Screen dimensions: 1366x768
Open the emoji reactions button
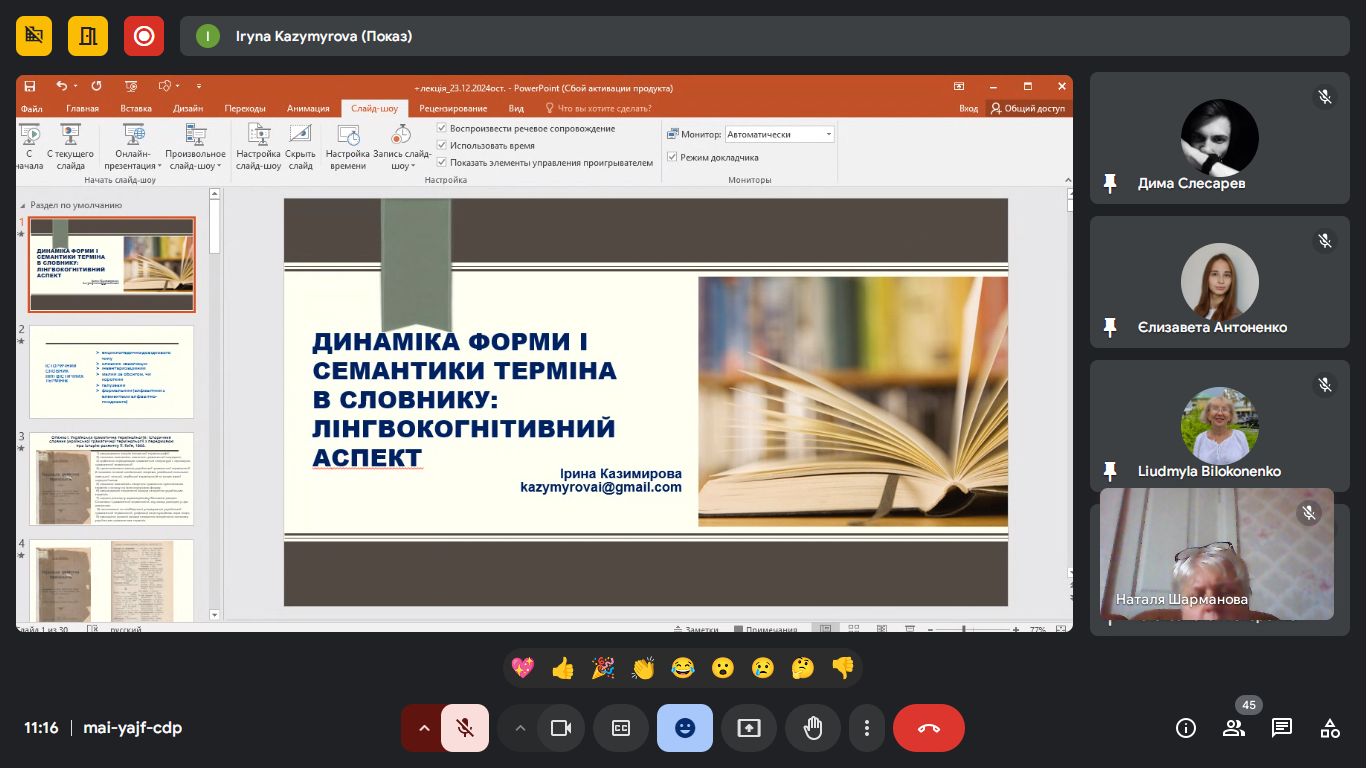coord(685,728)
